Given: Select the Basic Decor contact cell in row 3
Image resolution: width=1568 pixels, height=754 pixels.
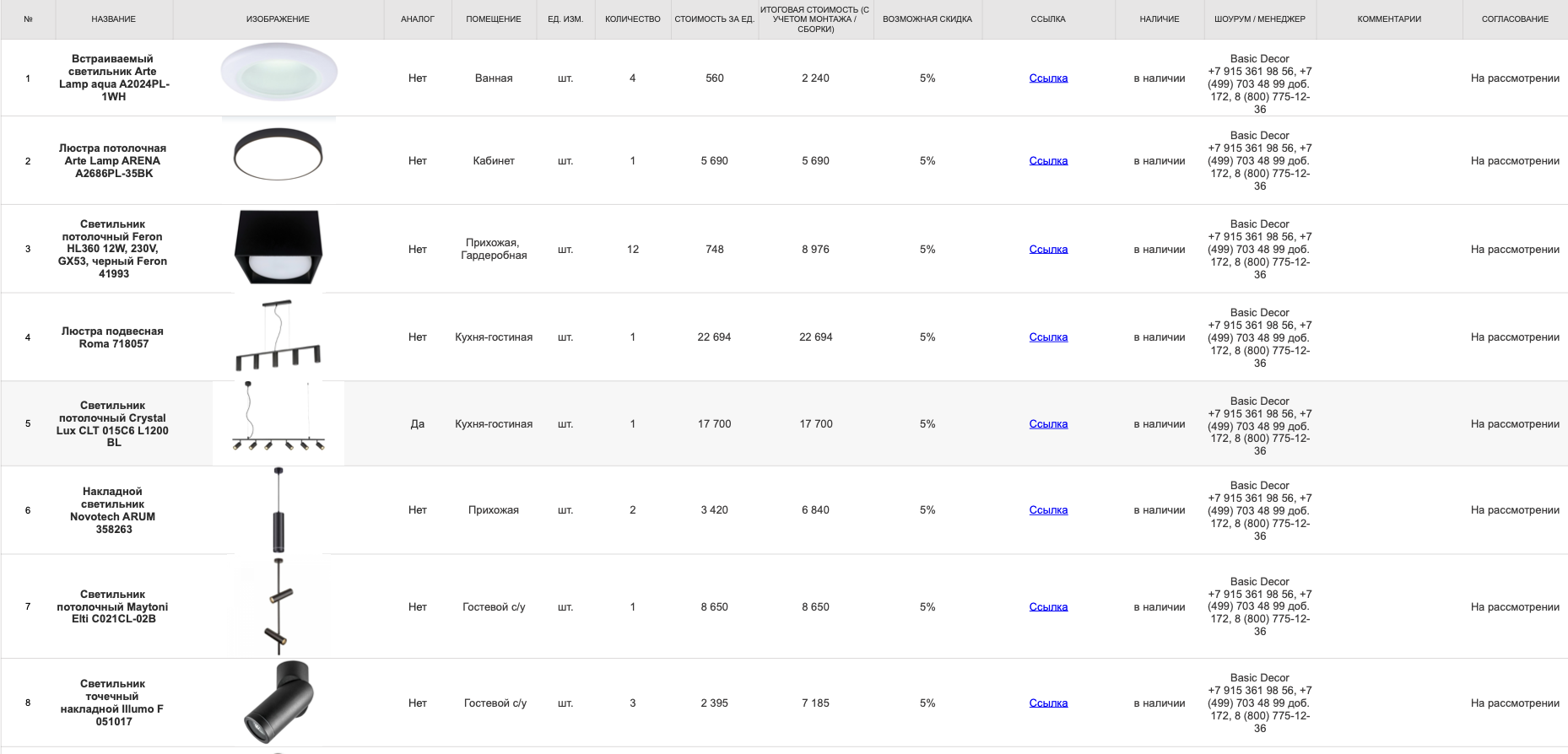Looking at the screenshot, I should pos(1260,249).
